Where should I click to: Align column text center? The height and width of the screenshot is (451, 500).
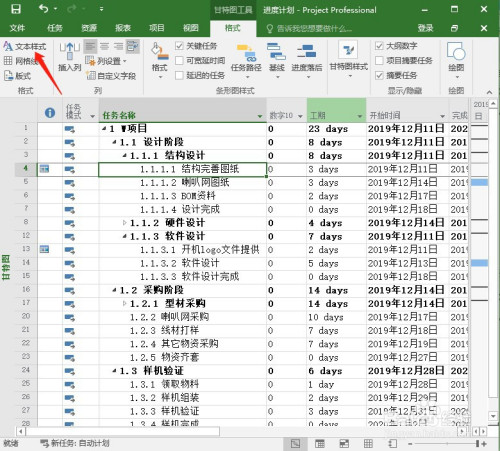pyautogui.click(x=104, y=46)
